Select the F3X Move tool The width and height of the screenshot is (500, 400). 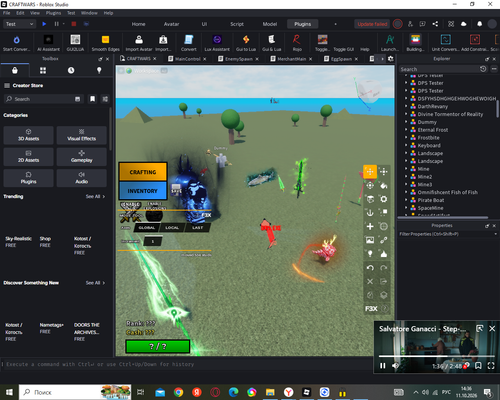pos(370,172)
